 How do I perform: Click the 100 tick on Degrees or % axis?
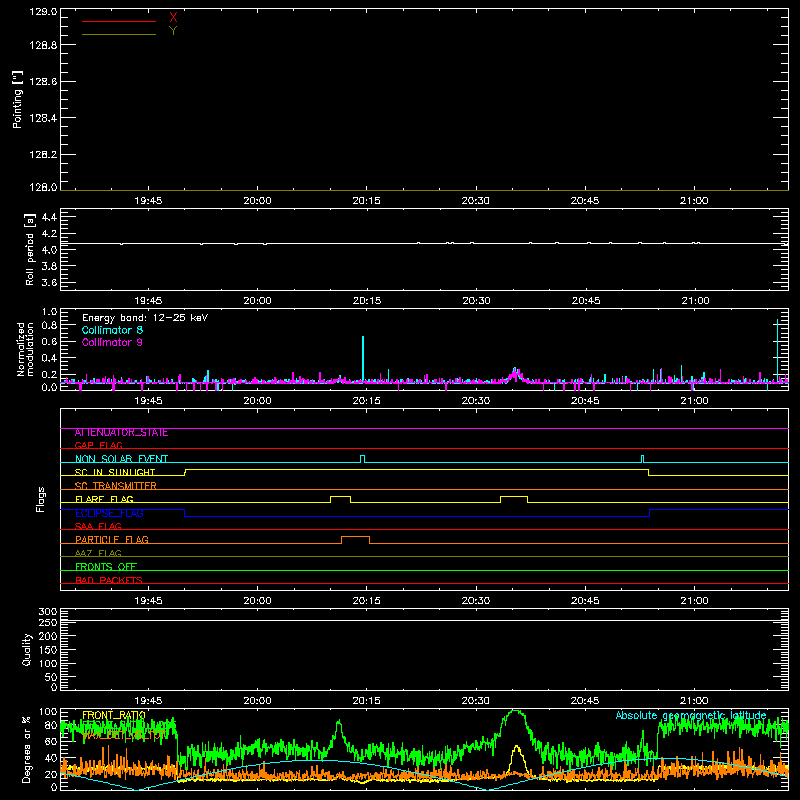coord(47,712)
